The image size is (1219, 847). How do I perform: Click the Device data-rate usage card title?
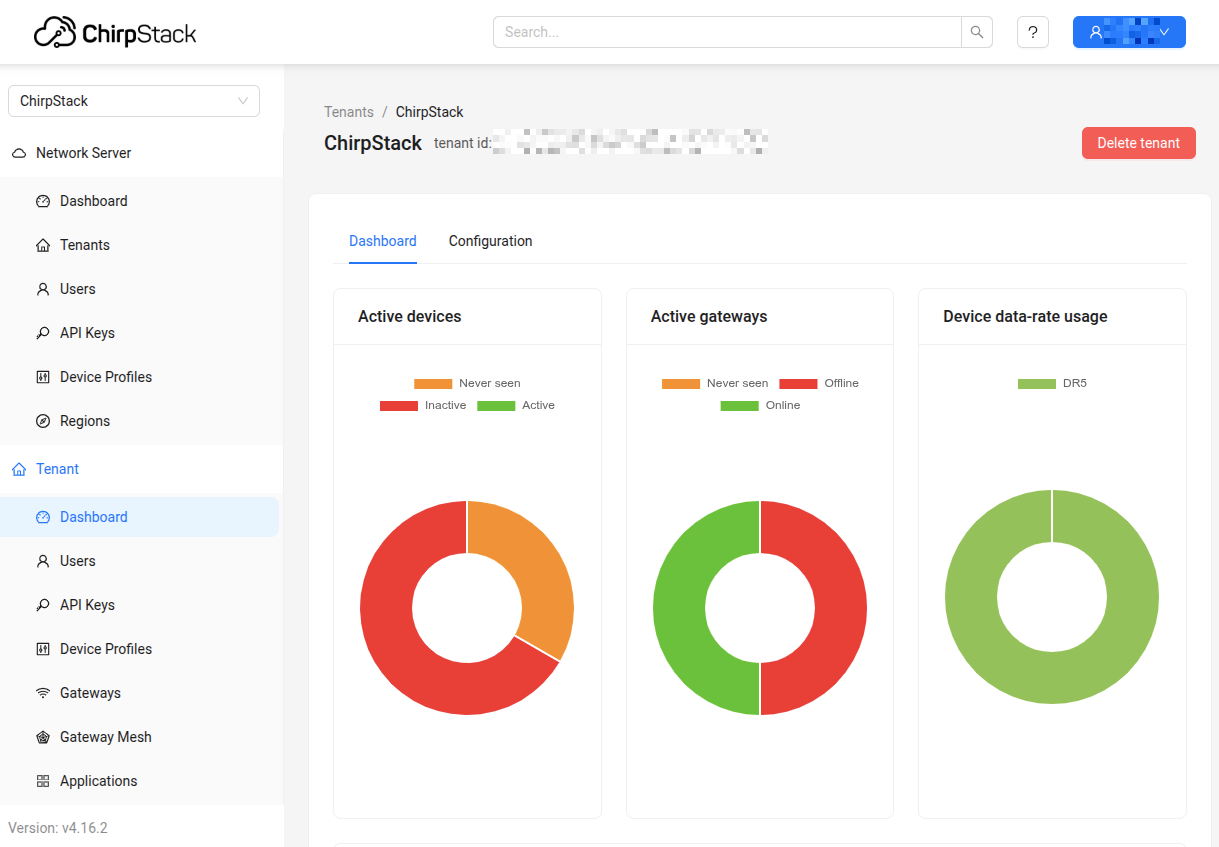(x=1025, y=316)
